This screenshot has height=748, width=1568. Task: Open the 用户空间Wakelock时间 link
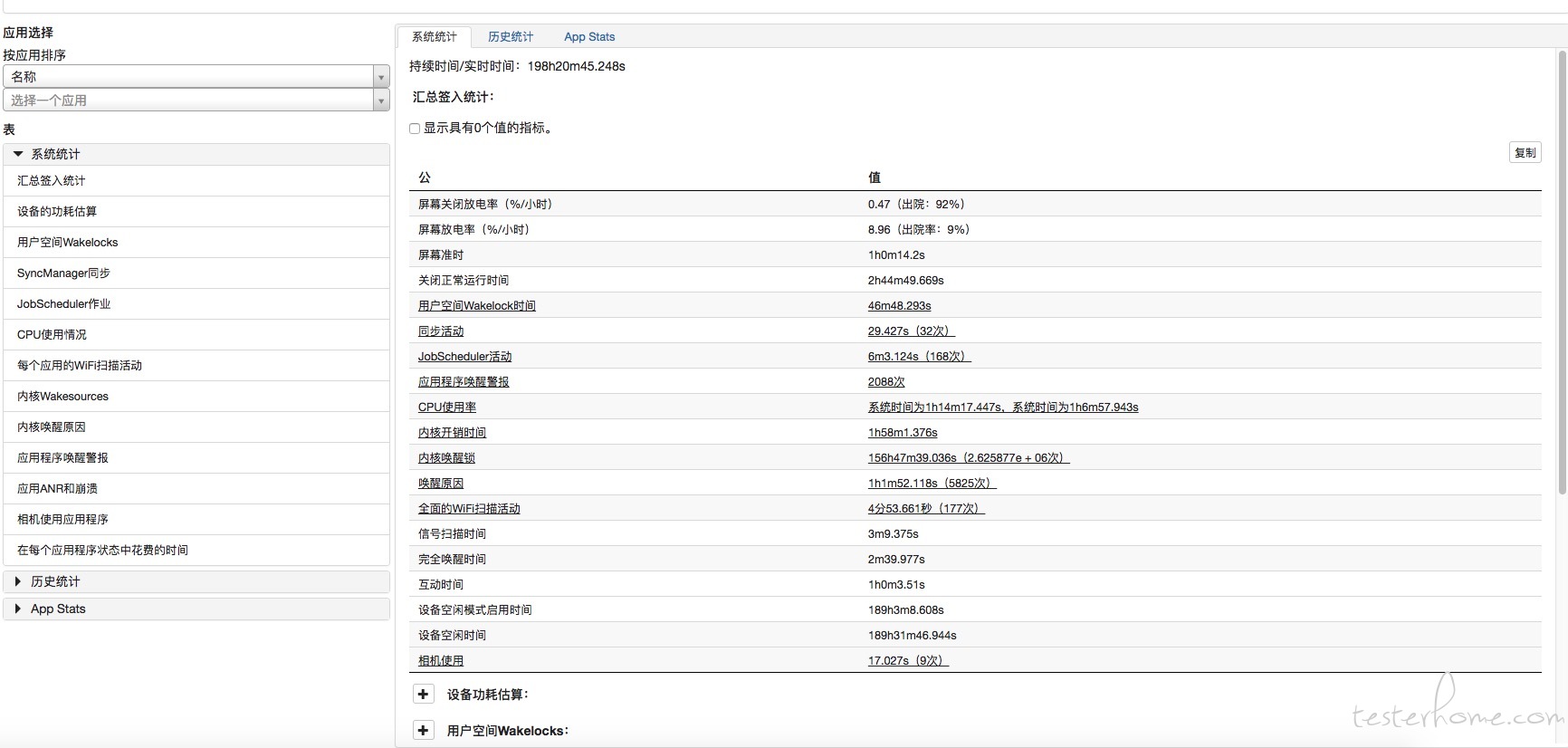[476, 306]
